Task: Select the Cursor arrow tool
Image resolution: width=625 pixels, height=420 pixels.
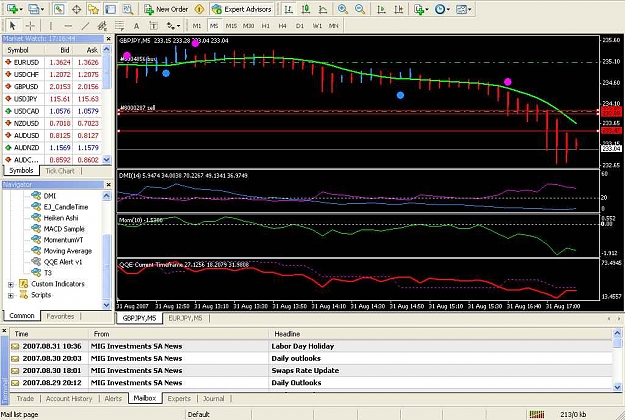Action: pos(12,26)
